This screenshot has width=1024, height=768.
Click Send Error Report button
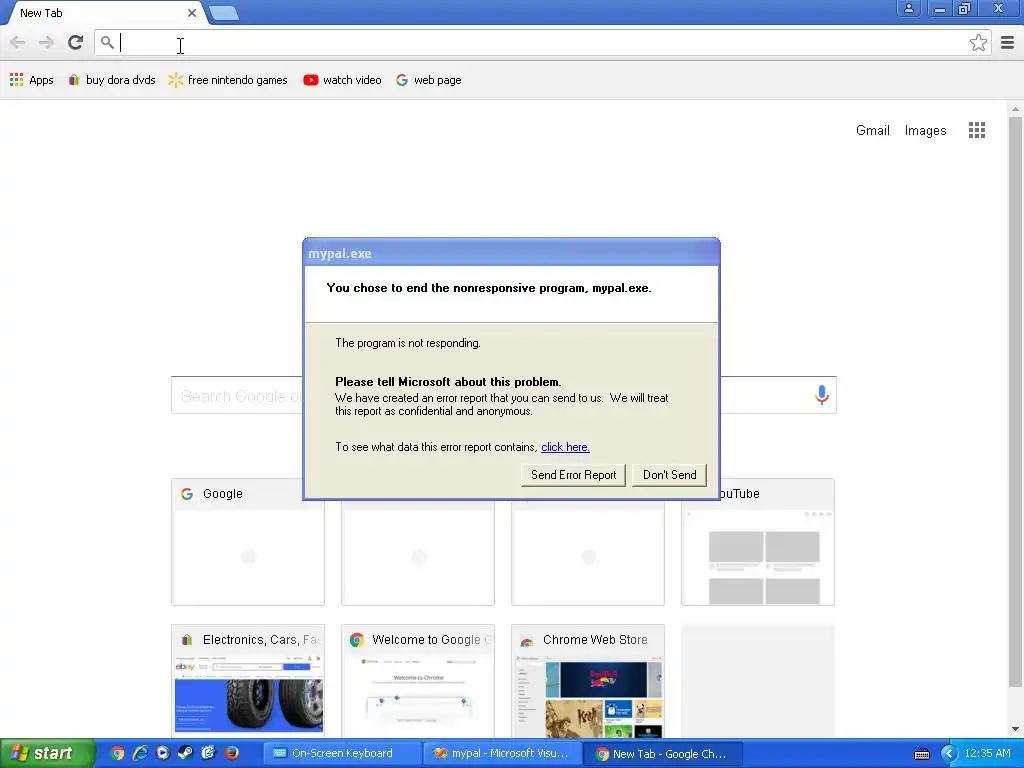(573, 475)
